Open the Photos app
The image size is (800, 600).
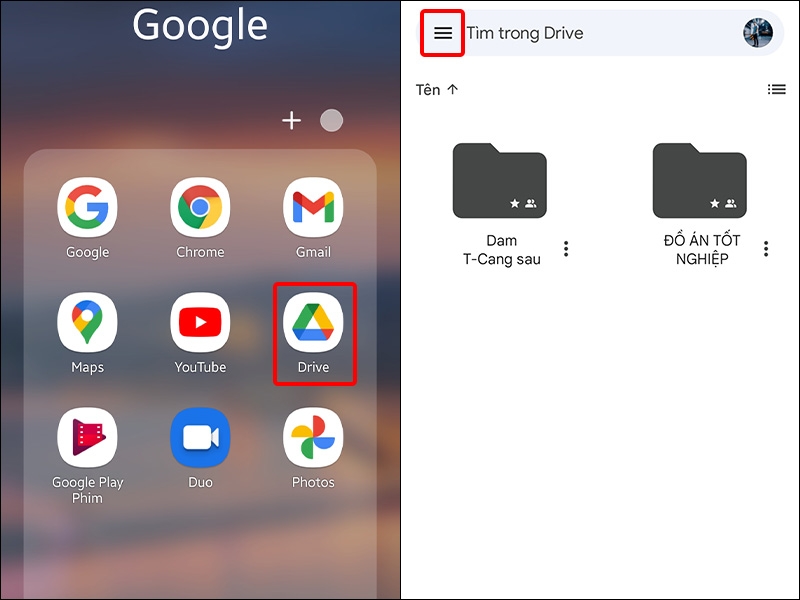coord(313,437)
